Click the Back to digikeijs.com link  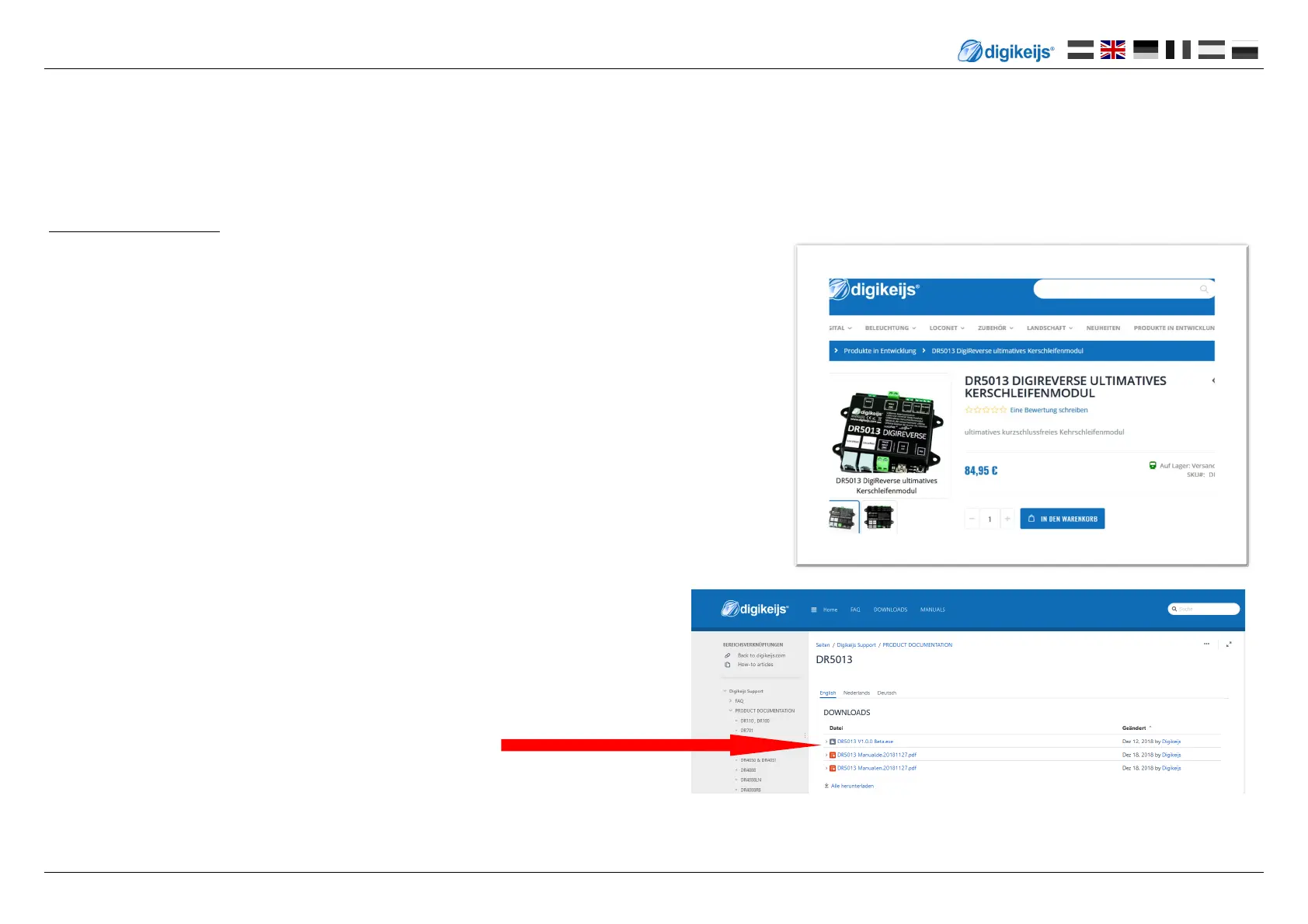click(x=761, y=655)
